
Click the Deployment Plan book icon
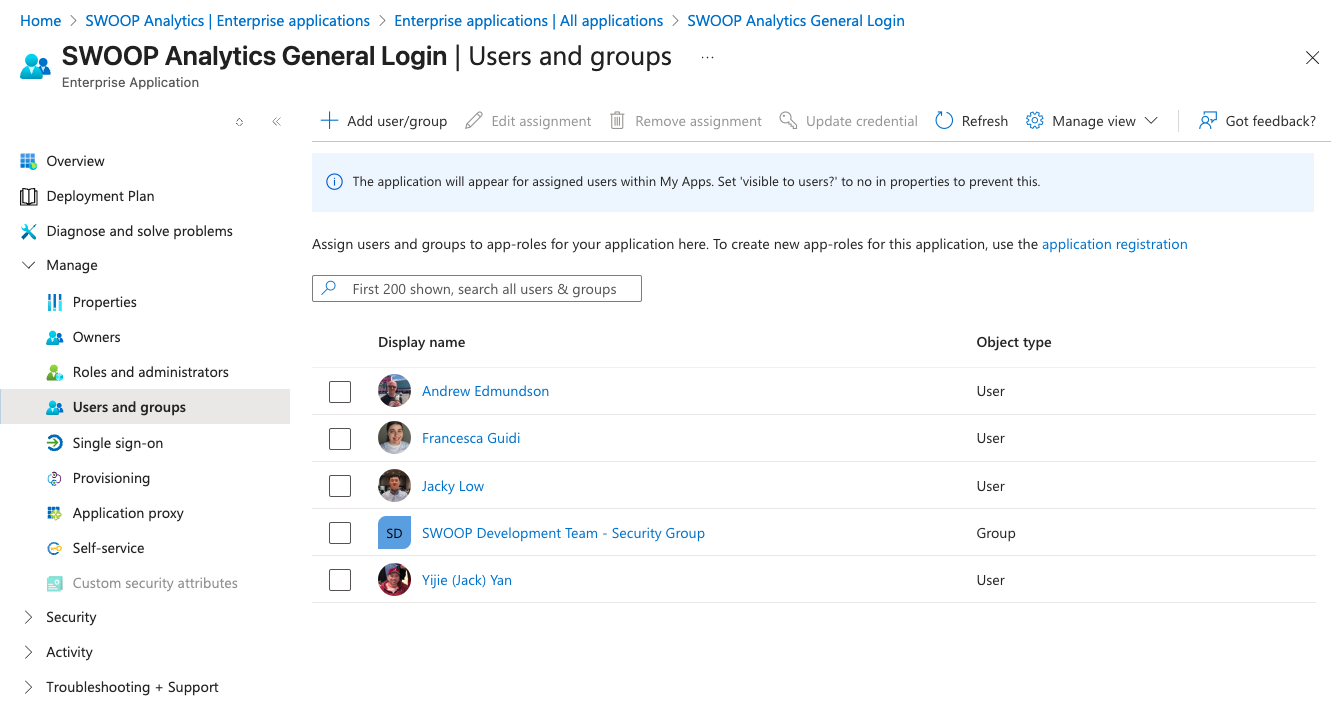point(28,196)
